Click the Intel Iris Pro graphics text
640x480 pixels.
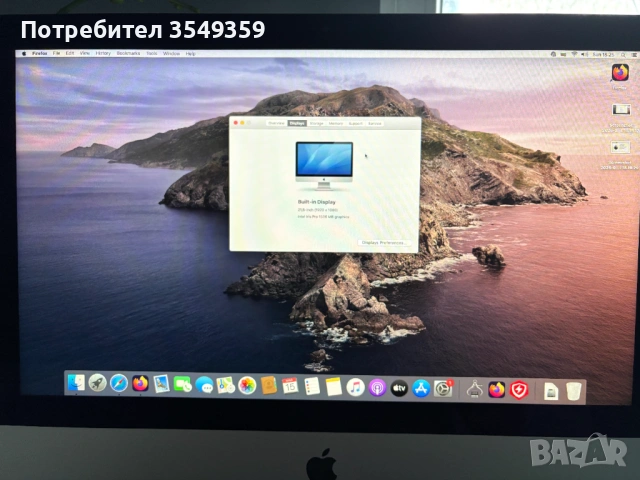coord(323,217)
